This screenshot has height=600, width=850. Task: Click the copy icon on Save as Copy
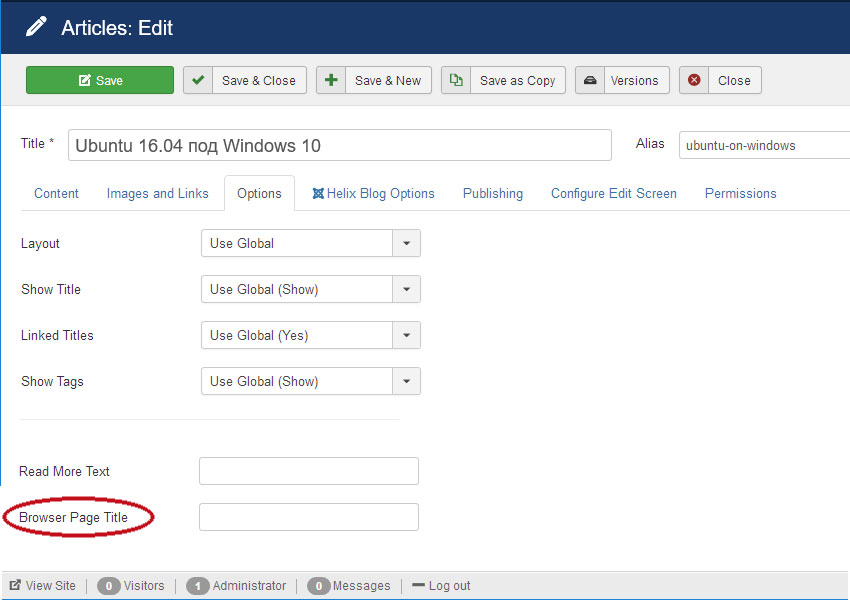456,80
